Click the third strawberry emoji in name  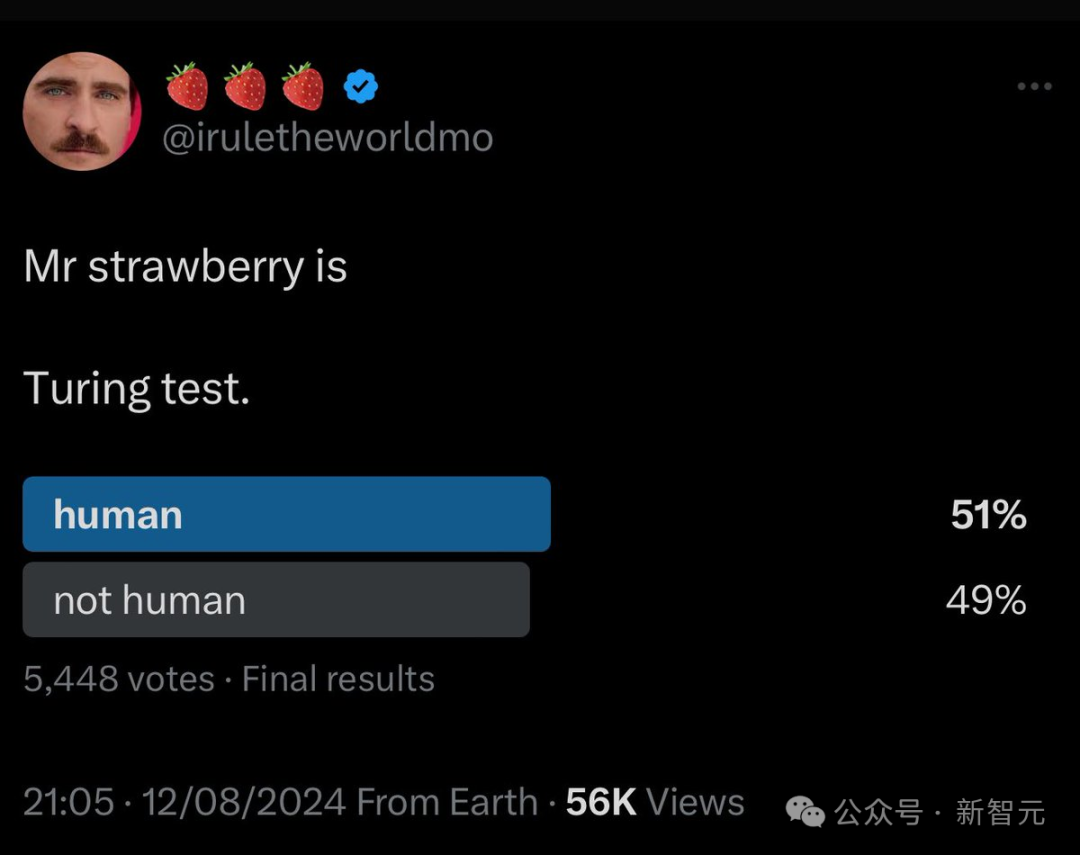pos(303,86)
